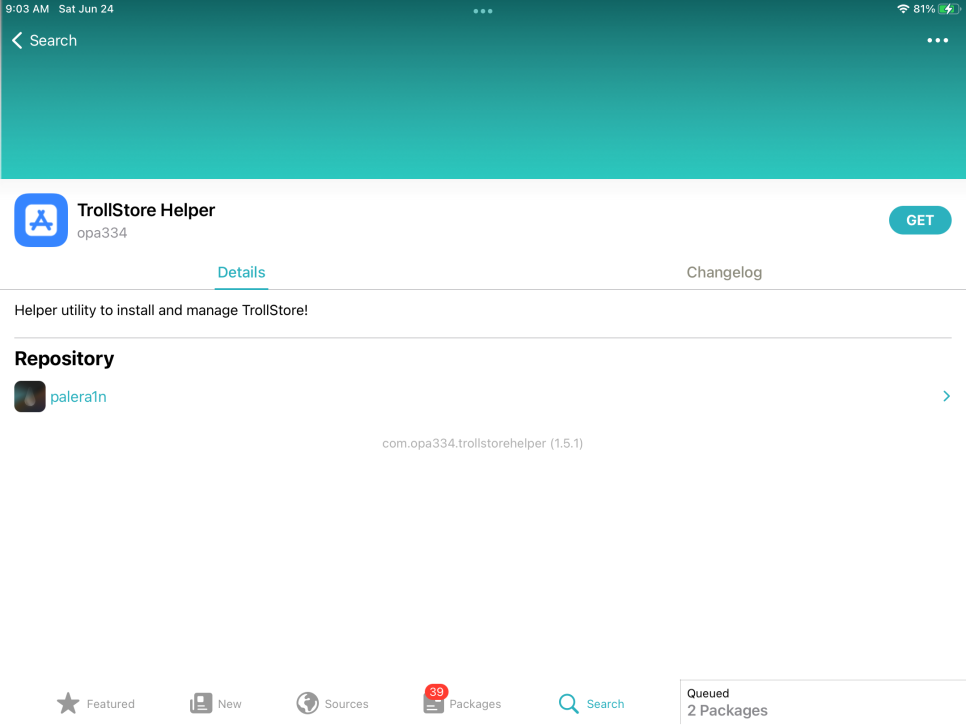966x725 pixels.
Task: Open the New tab
Action: tap(216, 703)
